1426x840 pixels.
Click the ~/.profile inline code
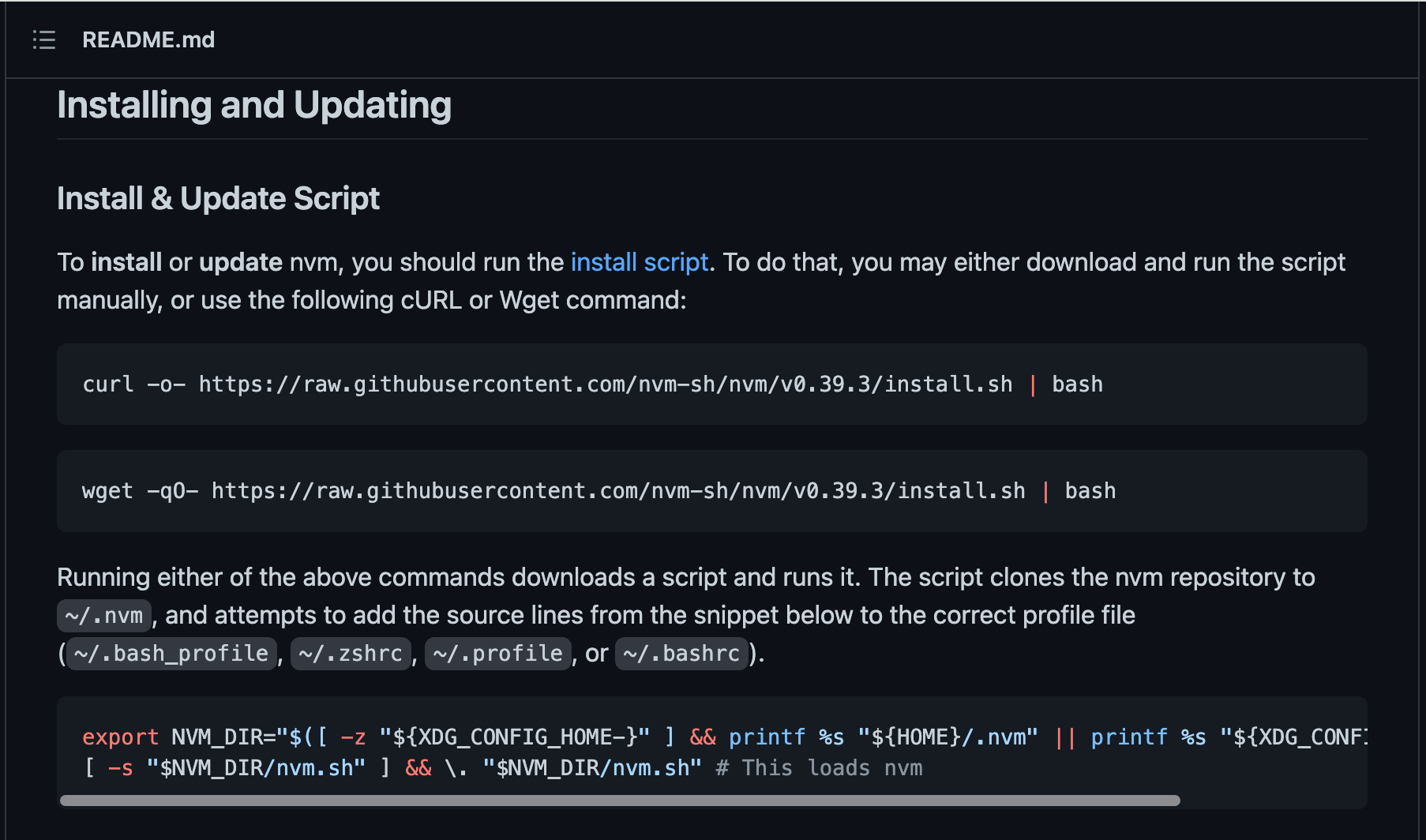pyautogui.click(x=498, y=654)
